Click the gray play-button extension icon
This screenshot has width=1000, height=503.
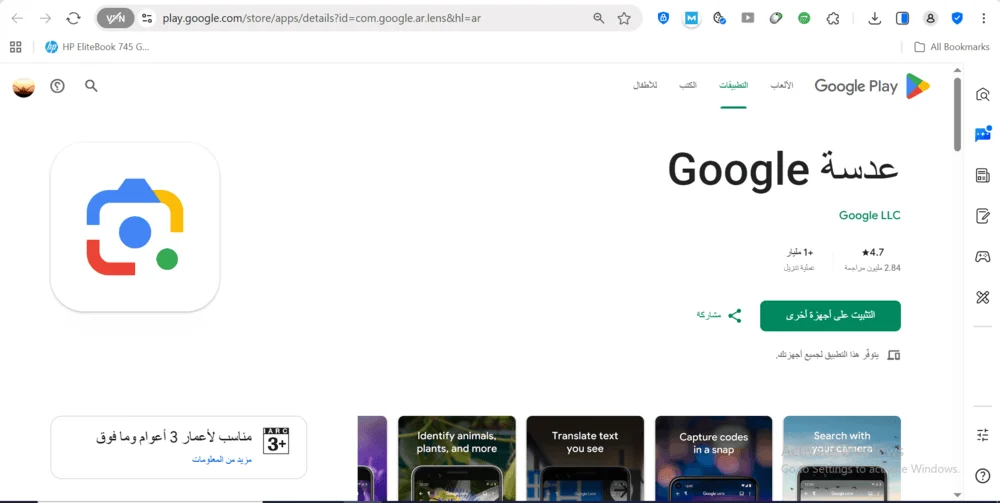click(747, 18)
